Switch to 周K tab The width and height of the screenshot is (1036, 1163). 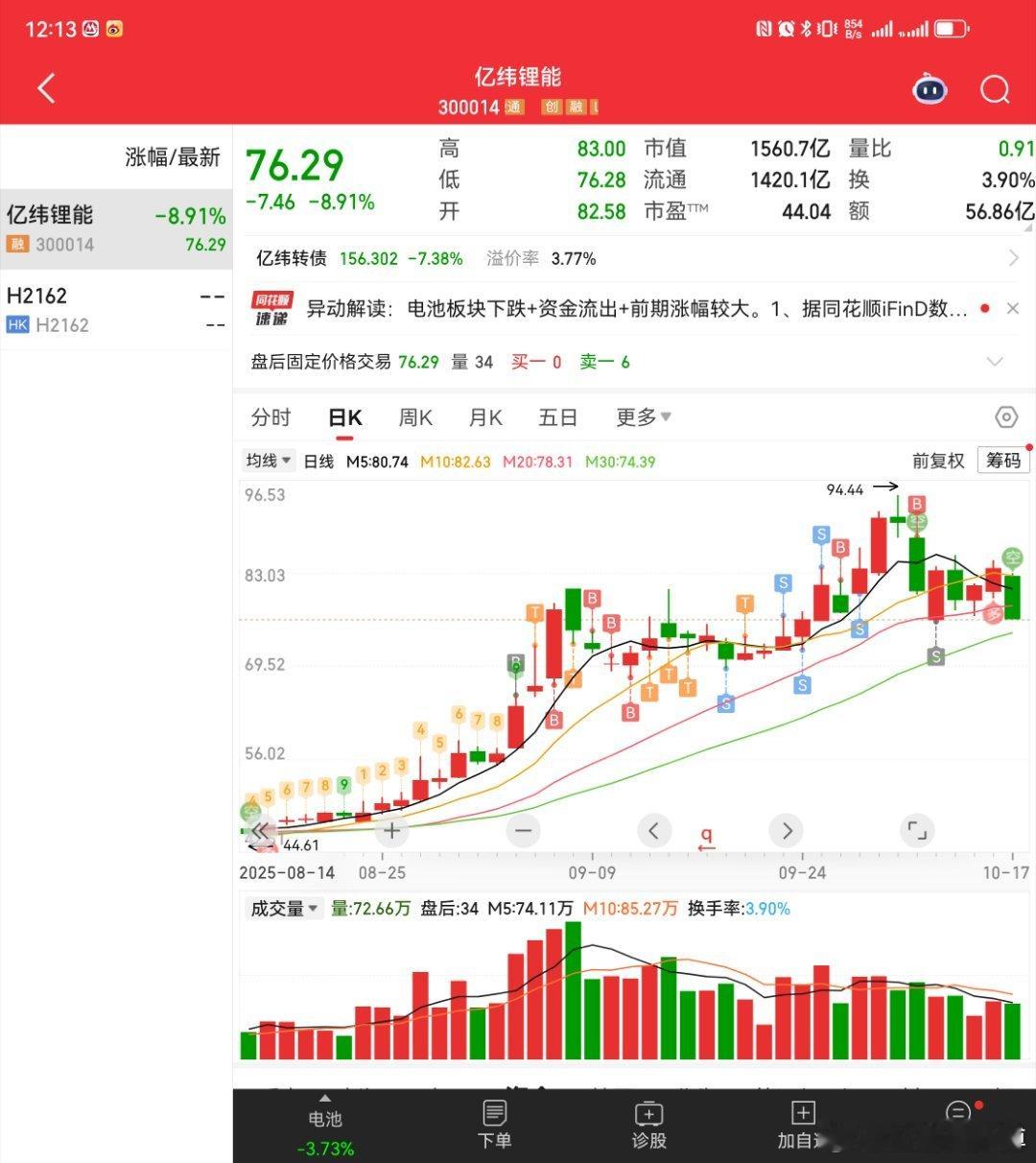click(x=415, y=417)
